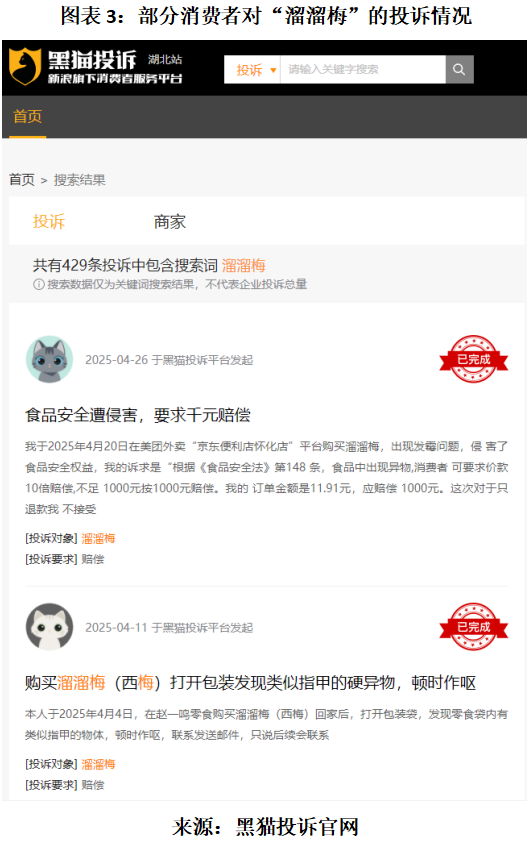The image size is (528, 842).
Task: Click 溜溜梅 complaint target in first post
Action: 98,539
